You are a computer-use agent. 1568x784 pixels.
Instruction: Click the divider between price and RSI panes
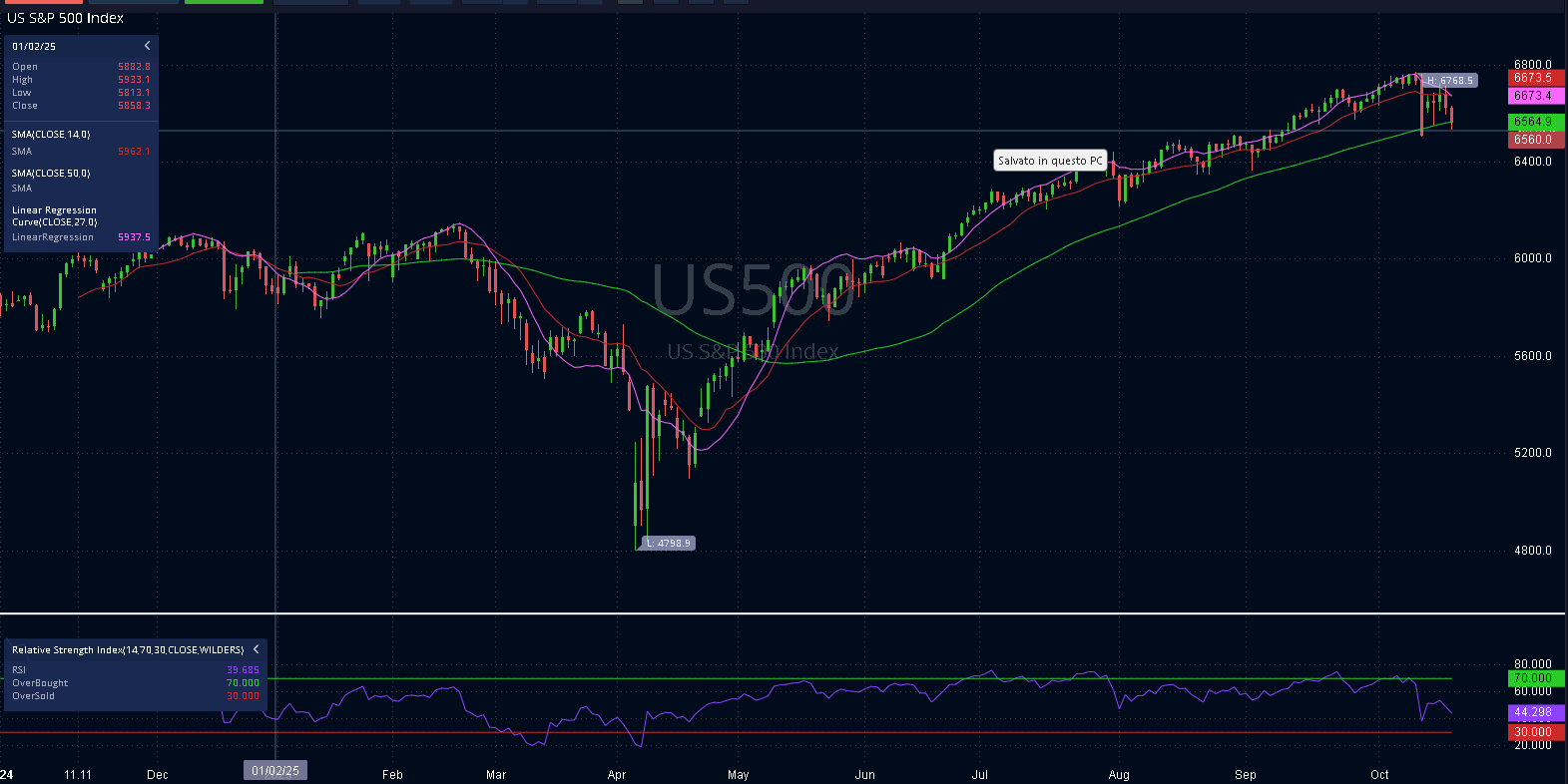click(783, 612)
